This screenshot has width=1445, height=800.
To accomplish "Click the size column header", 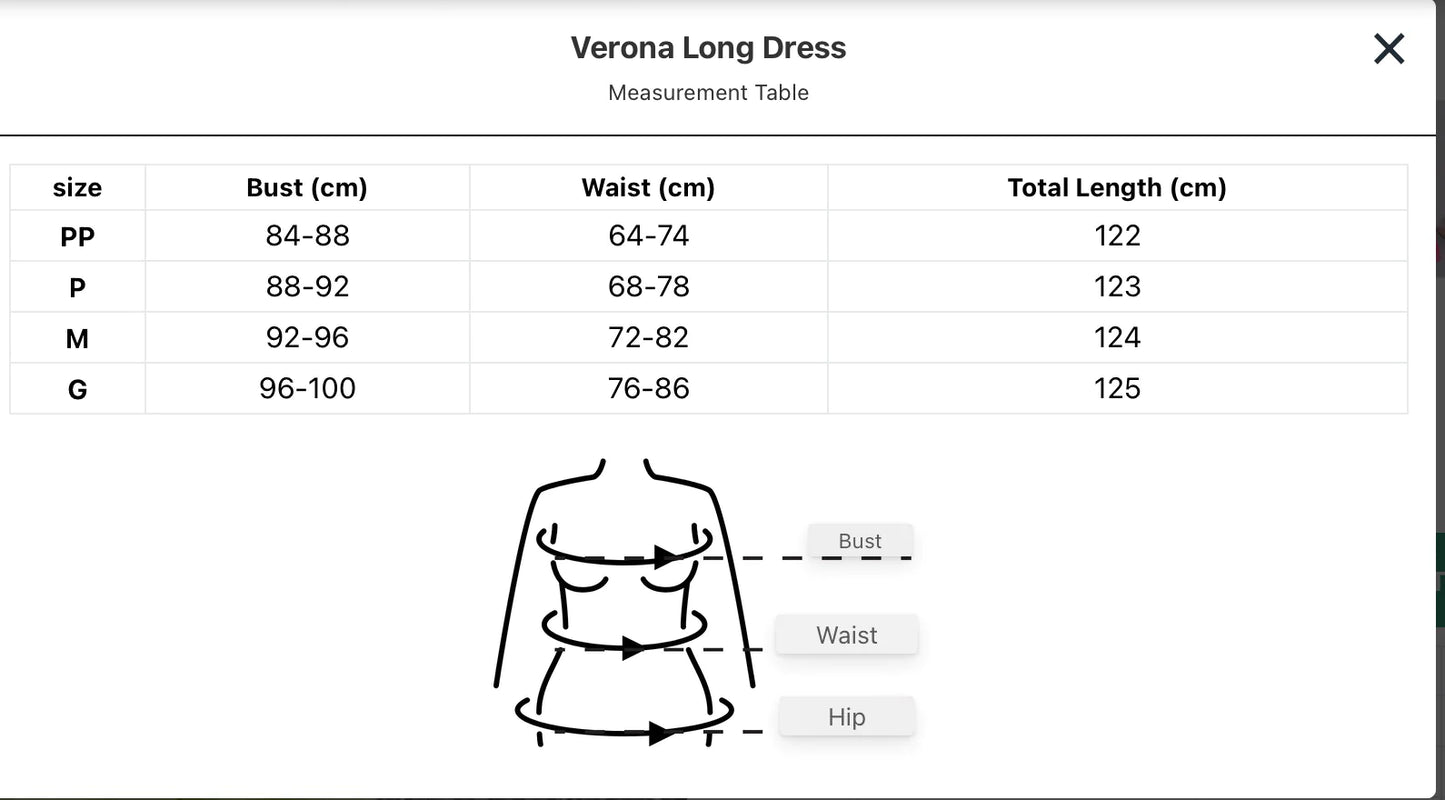I will 77,187.
